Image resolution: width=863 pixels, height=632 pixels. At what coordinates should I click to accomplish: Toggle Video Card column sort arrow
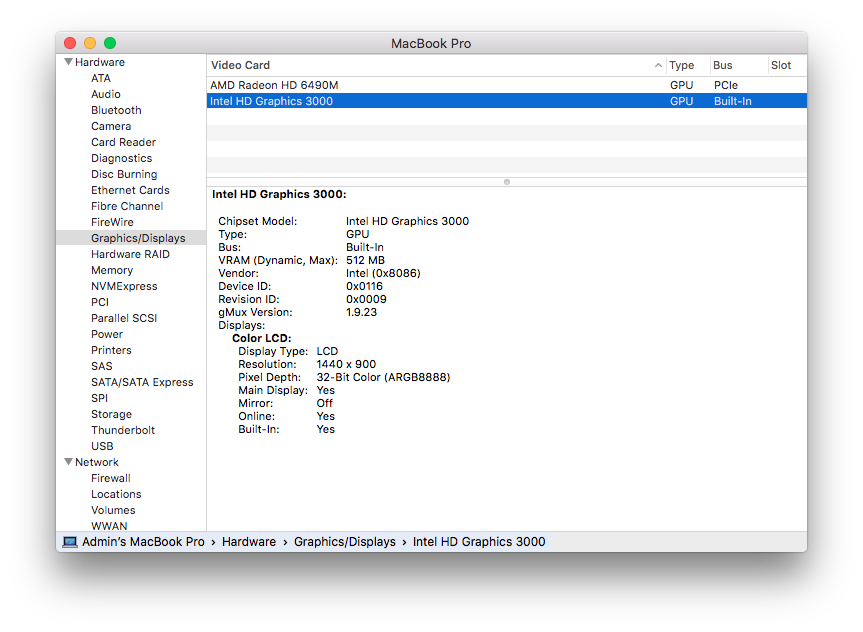coord(658,65)
